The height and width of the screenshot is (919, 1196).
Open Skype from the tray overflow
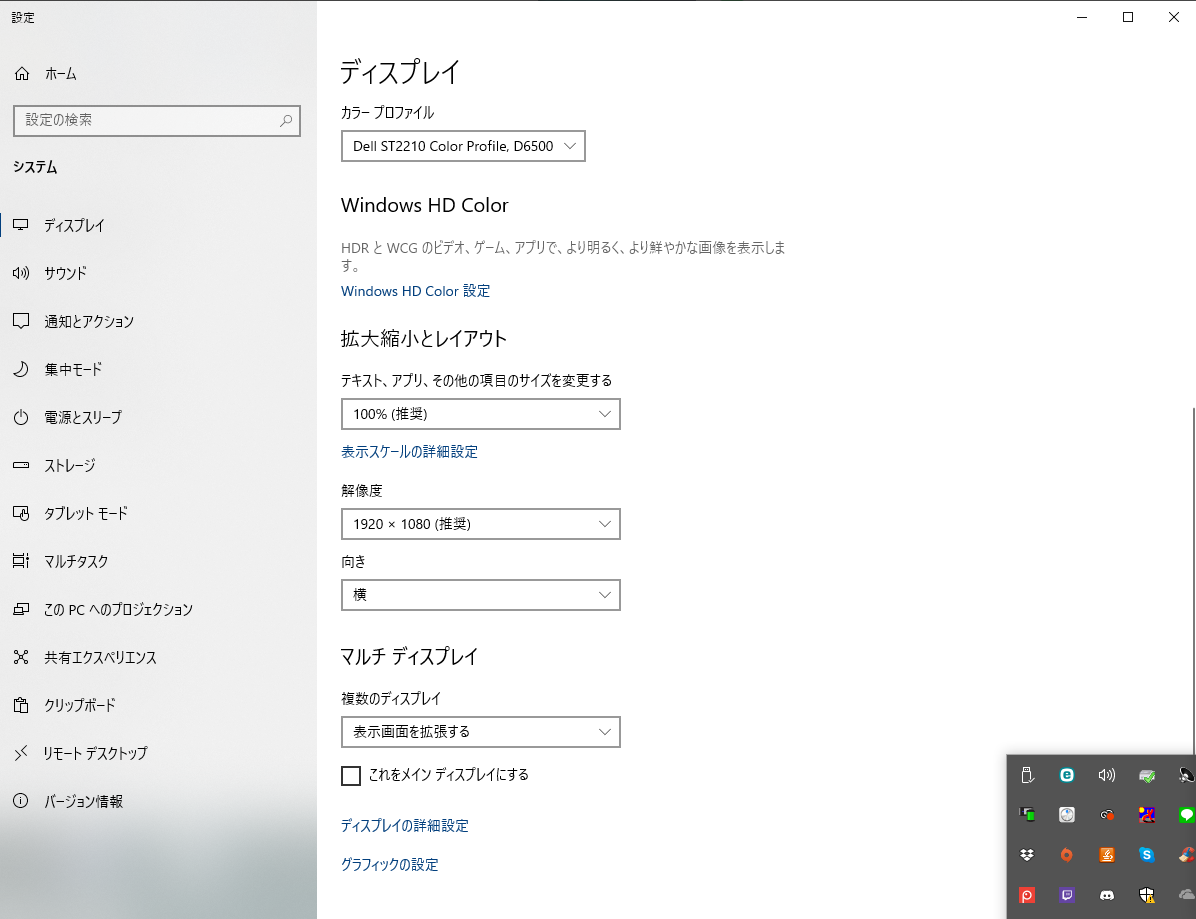click(1147, 855)
